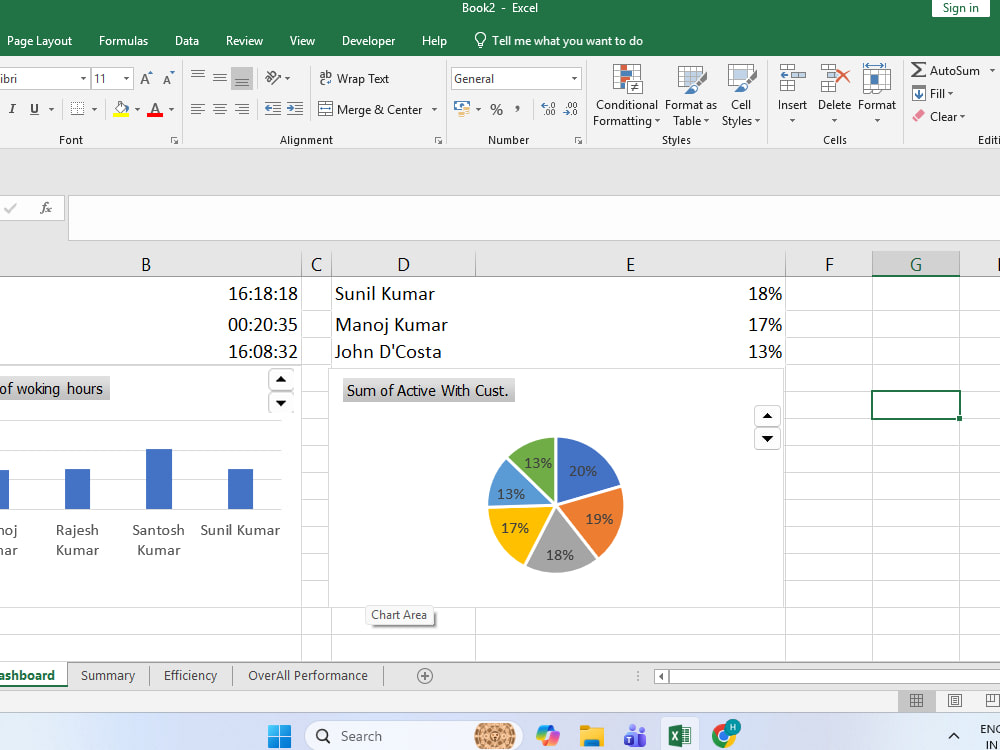Open the Format cells menu
The width and height of the screenshot is (1000, 750).
tap(877, 96)
